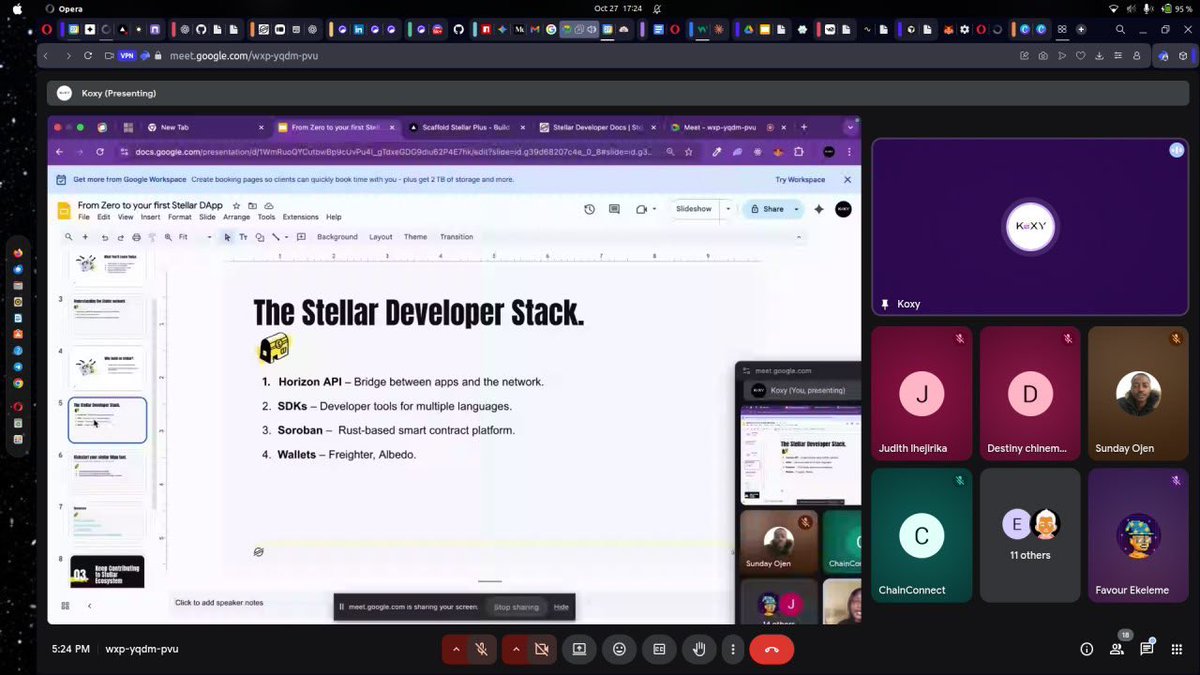Select Judith Ihejirika participant tile
Viewport: 1200px width, 675px height.
(x=921, y=392)
